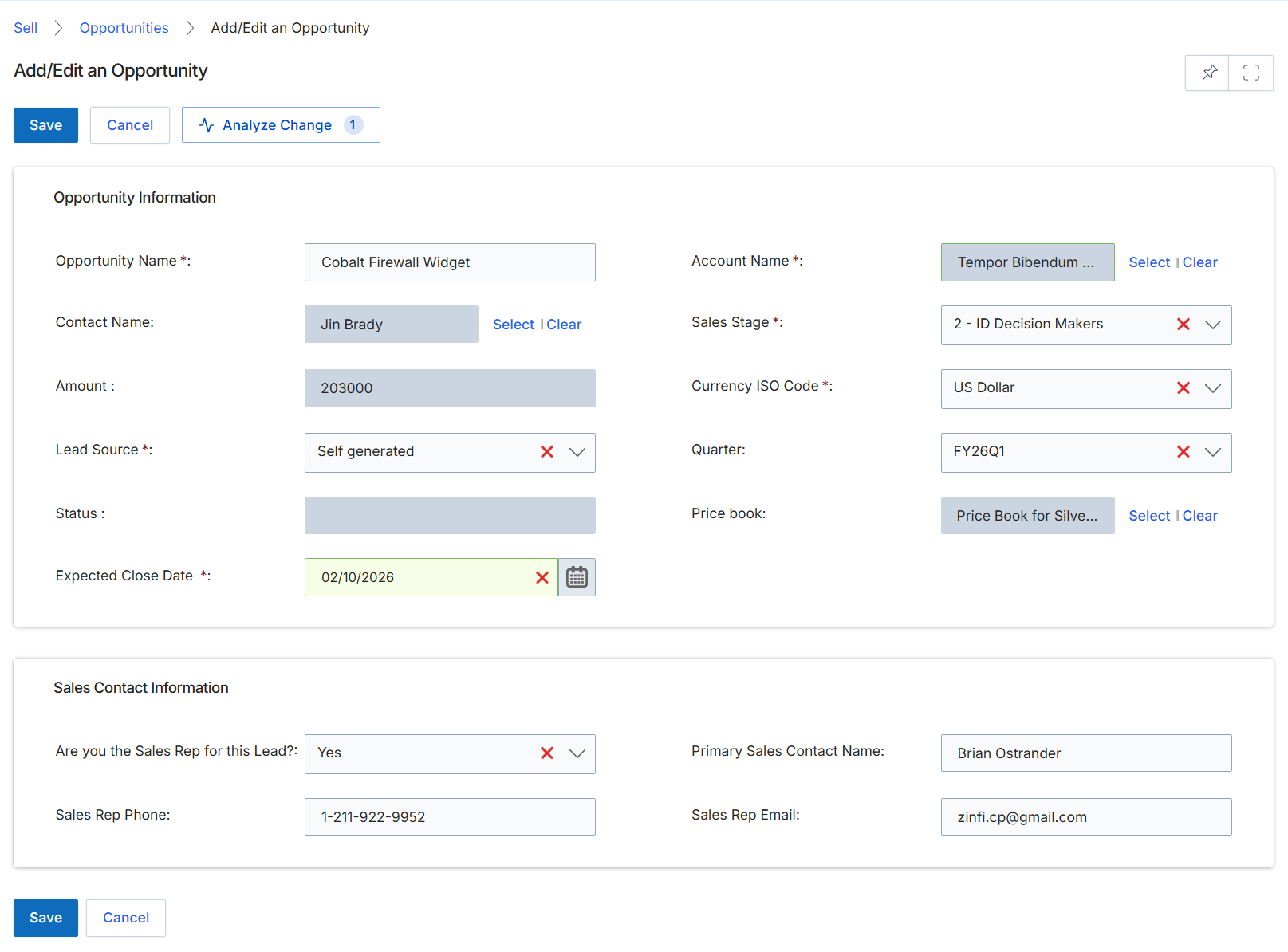Click the bottom Save button
This screenshot has width=1288, height=952.
tap(45, 918)
